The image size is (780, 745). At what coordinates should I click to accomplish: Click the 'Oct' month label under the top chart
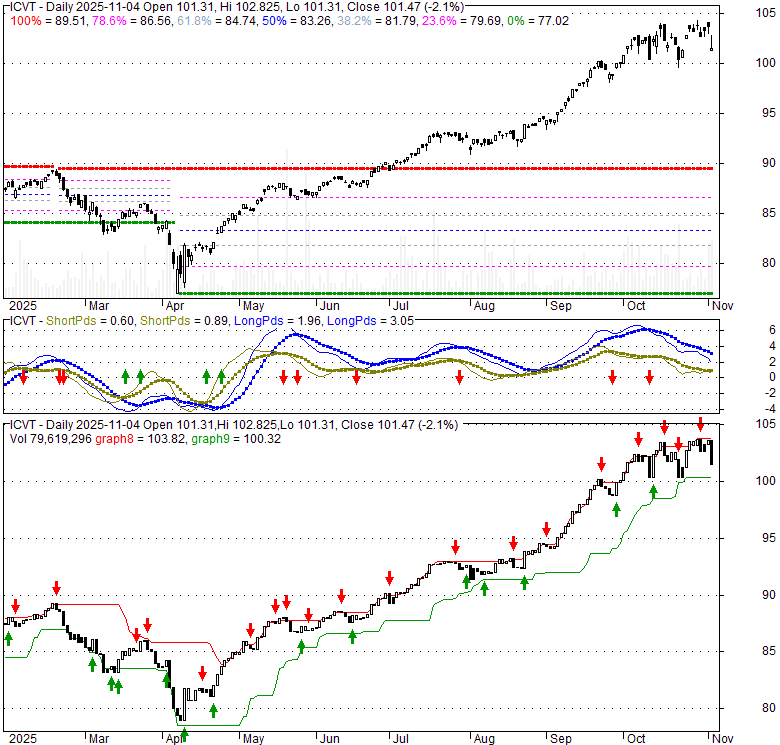pyautogui.click(x=636, y=306)
